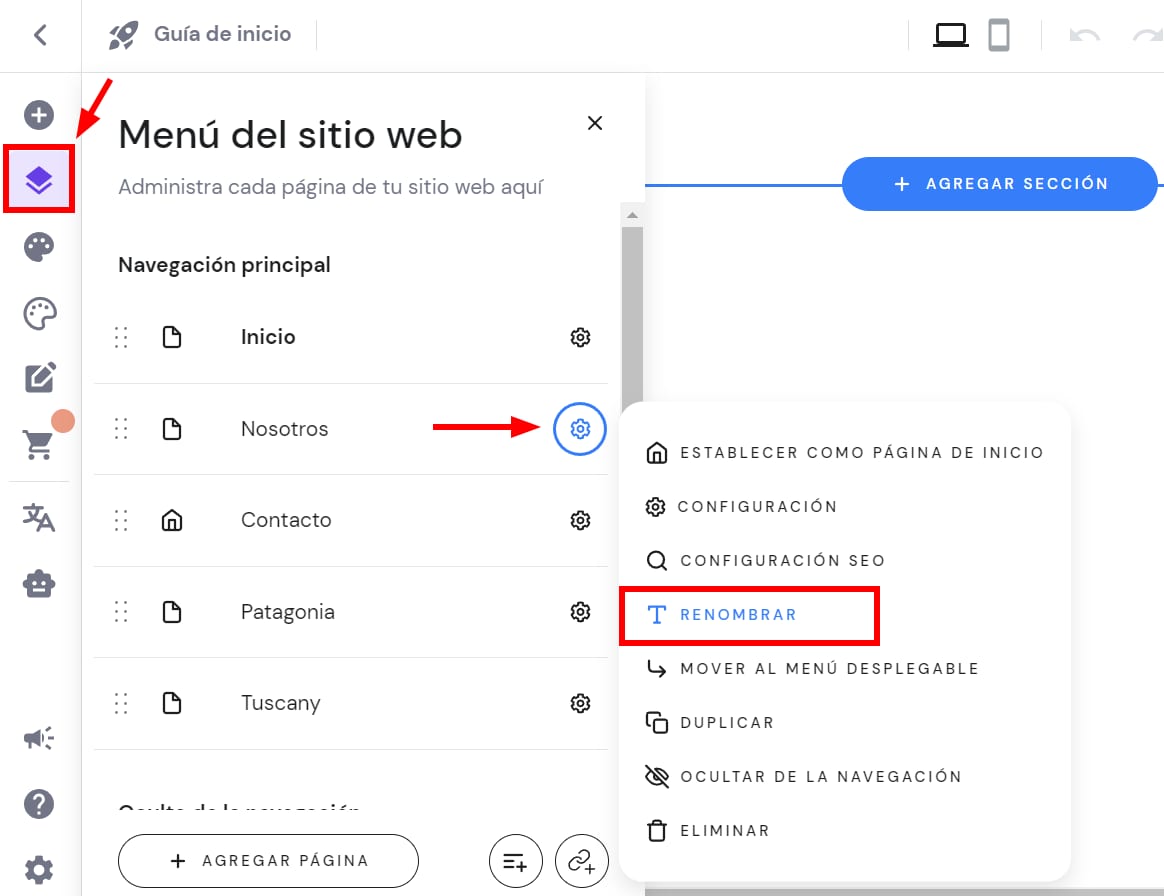The width and height of the screenshot is (1164, 896).
Task: Close the Menú del sitio web panel
Action: point(595,123)
